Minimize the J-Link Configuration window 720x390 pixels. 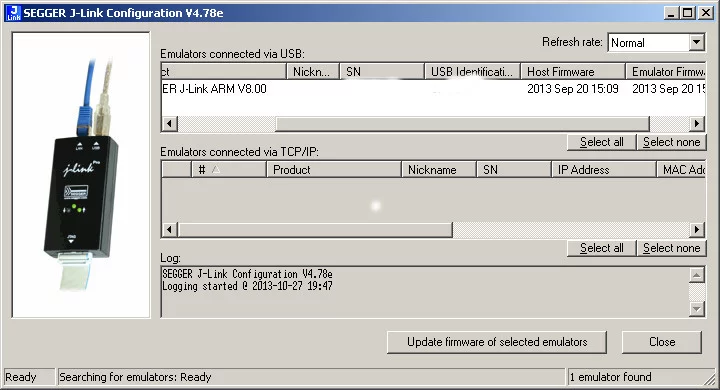[x=671, y=13]
